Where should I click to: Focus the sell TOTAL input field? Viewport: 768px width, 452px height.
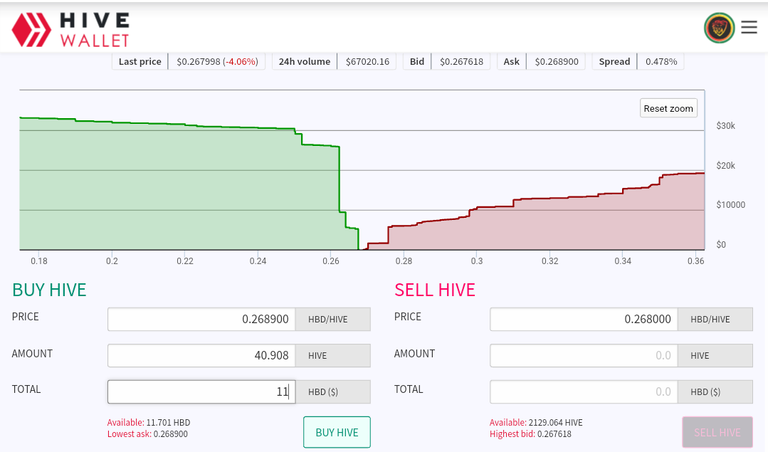click(584, 392)
